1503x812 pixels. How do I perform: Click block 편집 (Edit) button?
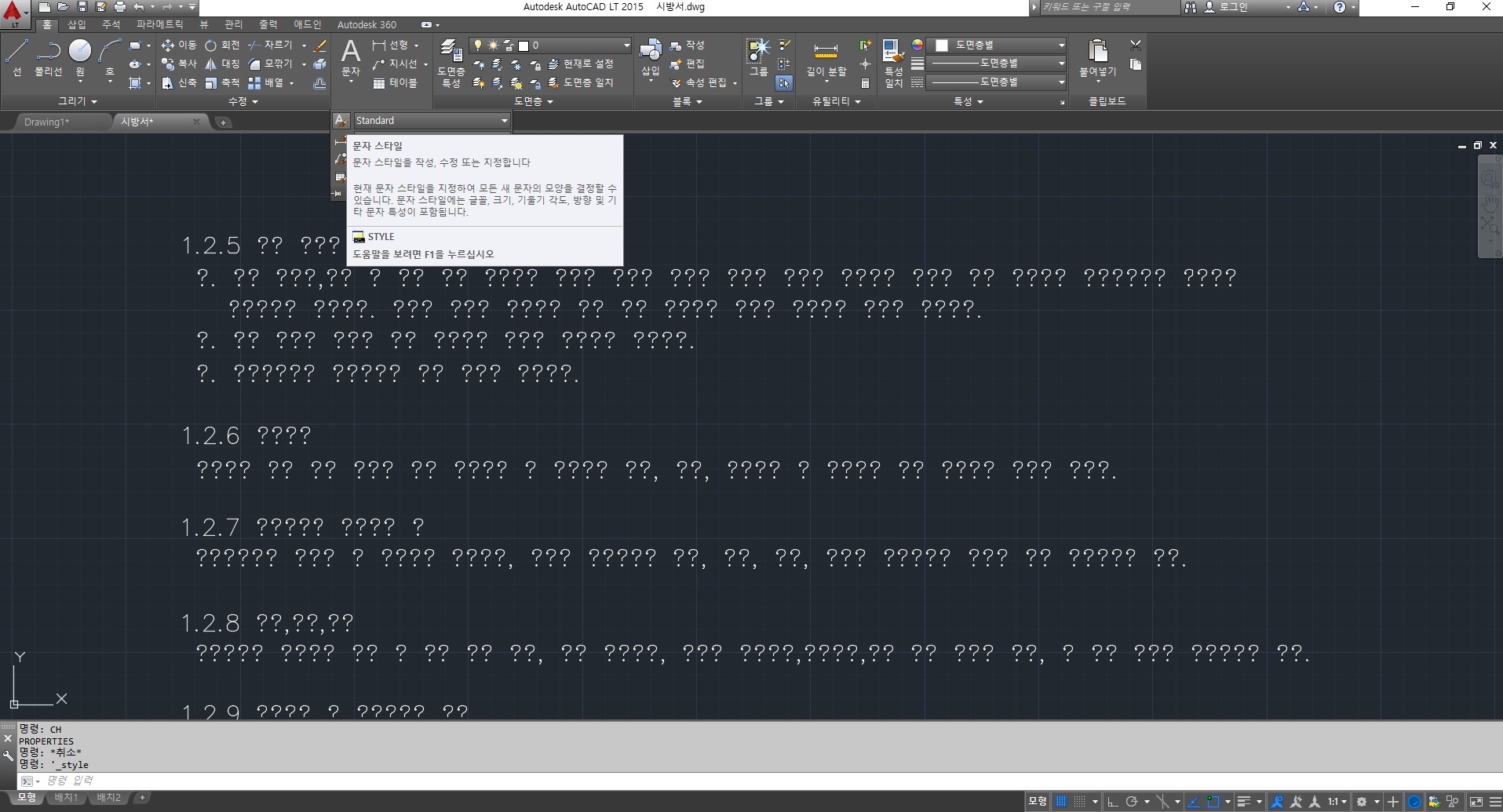pyautogui.click(x=688, y=64)
